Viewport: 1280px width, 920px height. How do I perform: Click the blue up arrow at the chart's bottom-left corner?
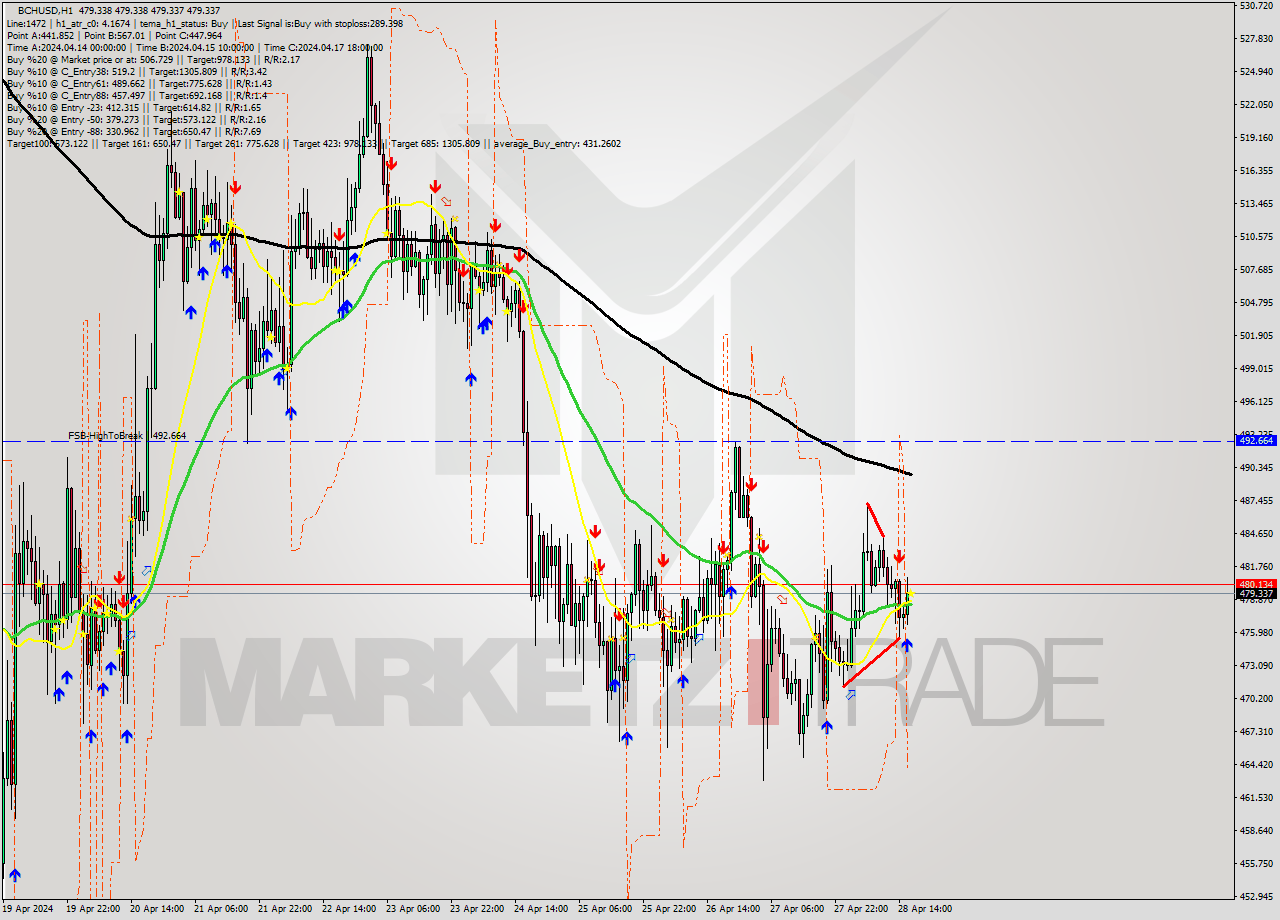click(x=15, y=875)
